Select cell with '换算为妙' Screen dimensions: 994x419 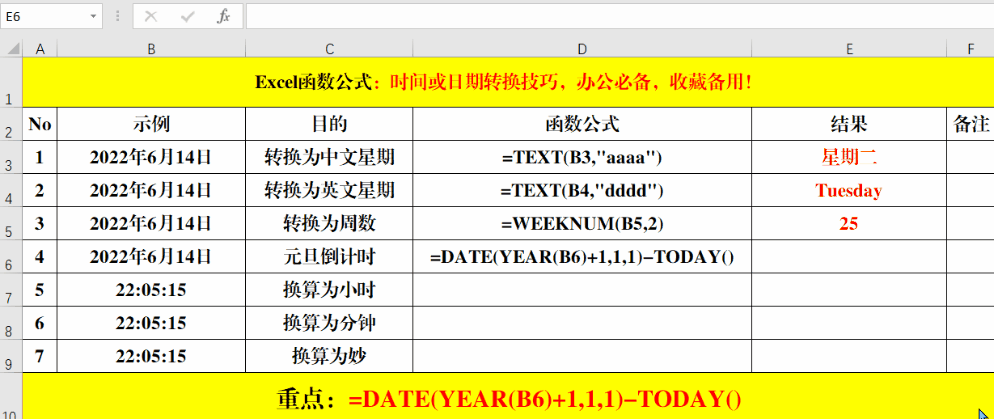329,356
